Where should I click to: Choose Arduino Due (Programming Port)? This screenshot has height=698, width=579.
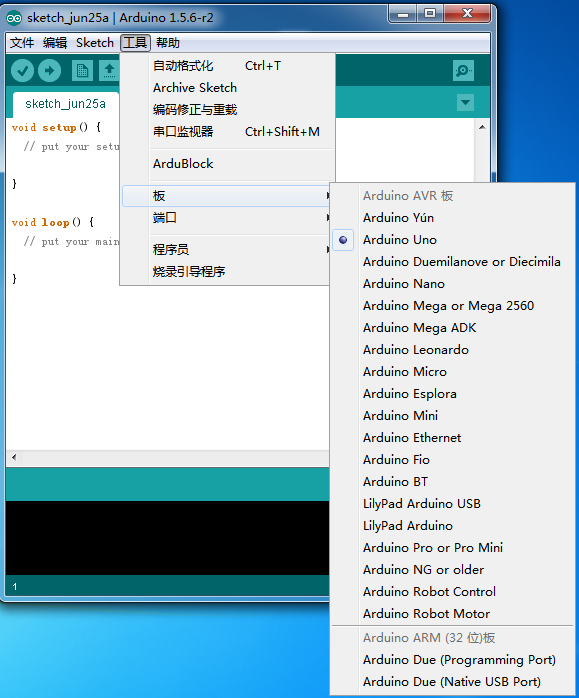point(453,660)
